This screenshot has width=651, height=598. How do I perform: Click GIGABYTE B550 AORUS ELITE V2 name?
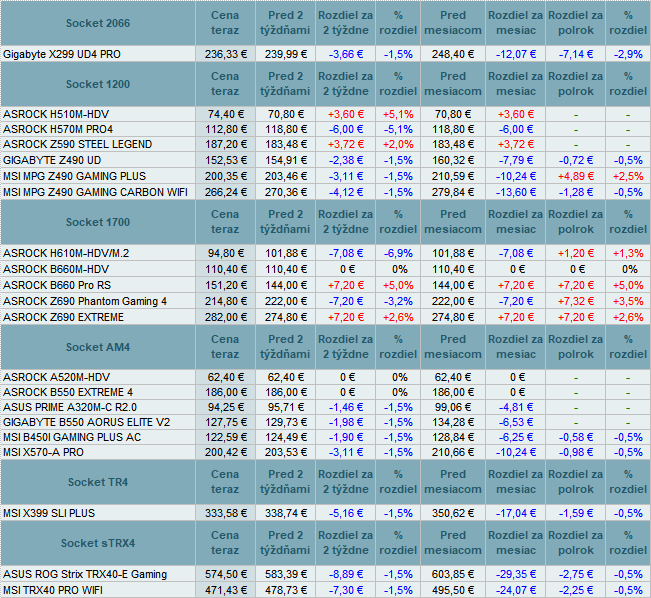[87, 422]
